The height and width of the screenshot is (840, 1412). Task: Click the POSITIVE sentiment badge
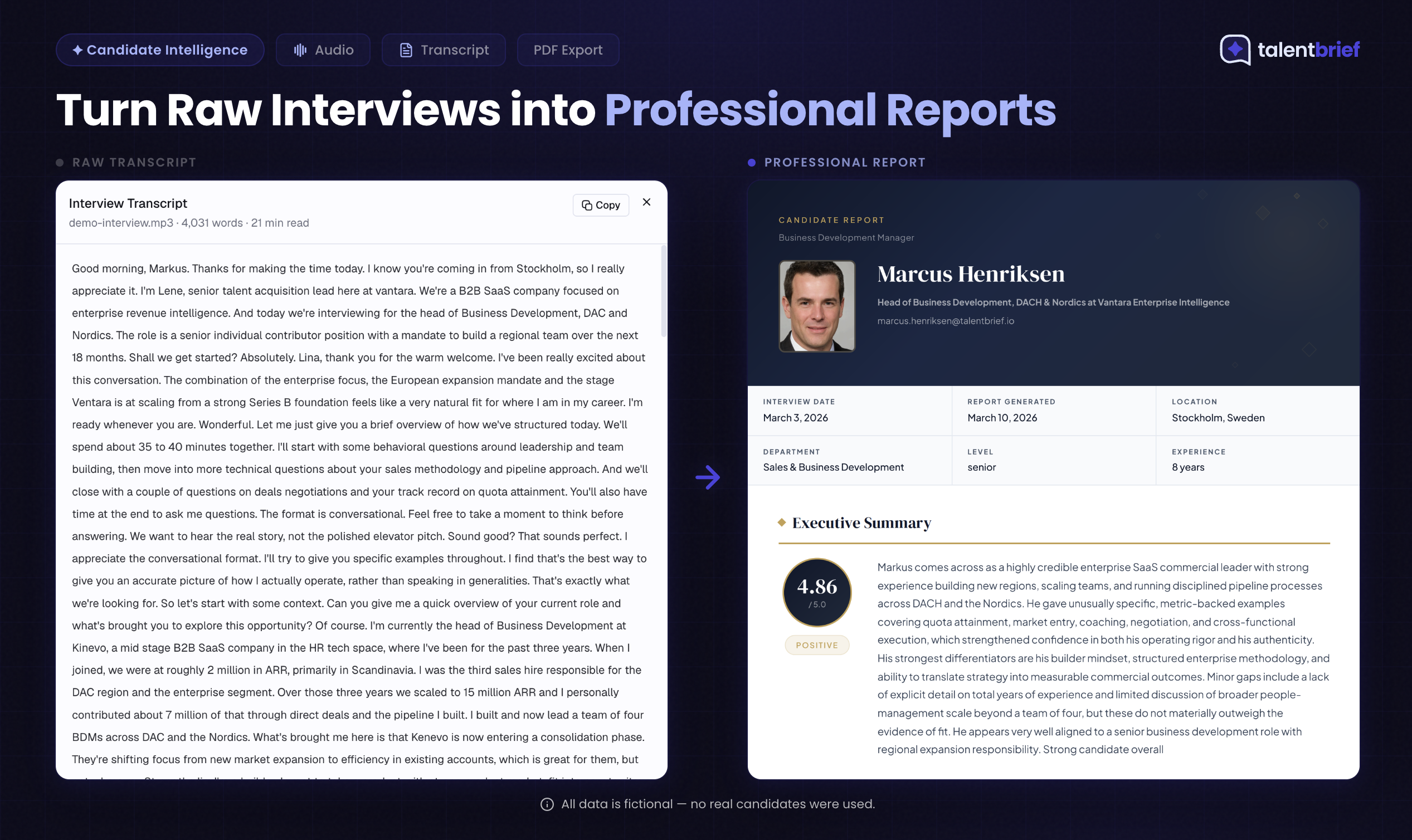817,644
